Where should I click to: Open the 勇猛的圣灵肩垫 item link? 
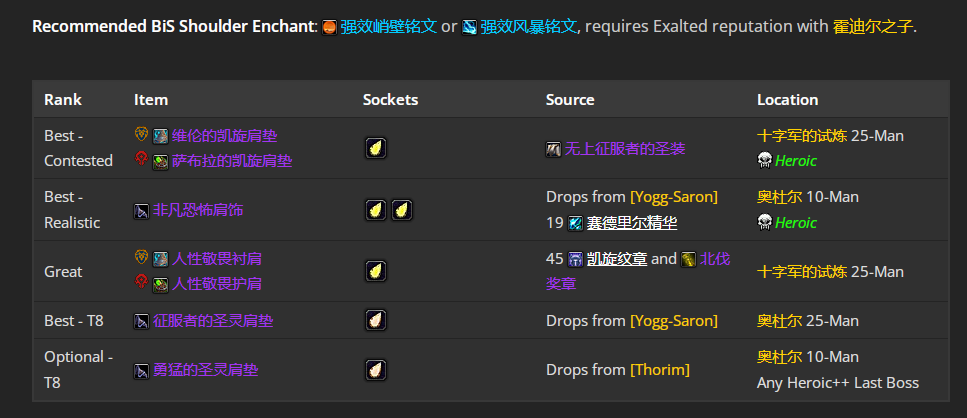pos(205,370)
